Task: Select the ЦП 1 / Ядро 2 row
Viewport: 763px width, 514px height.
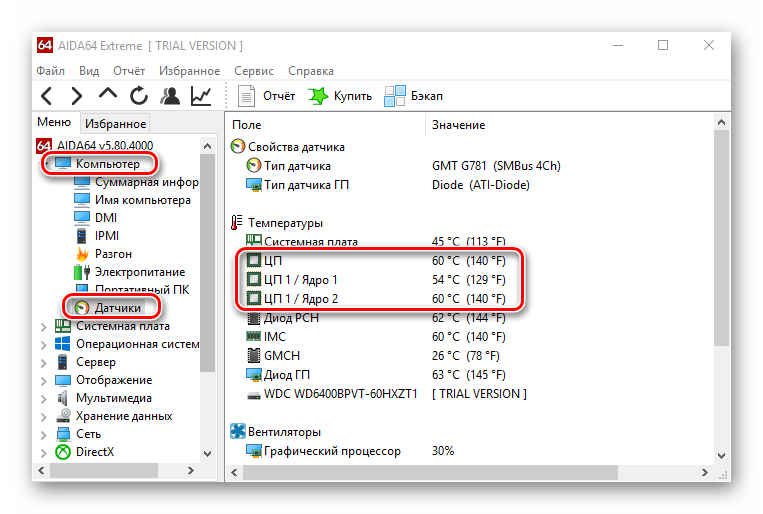Action: (x=376, y=299)
